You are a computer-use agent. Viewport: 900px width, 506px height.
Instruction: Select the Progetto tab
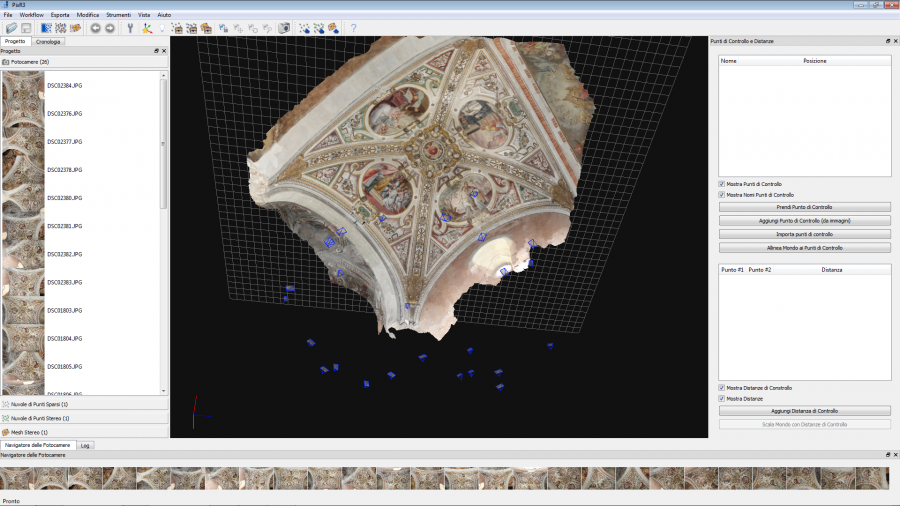[x=15, y=41]
